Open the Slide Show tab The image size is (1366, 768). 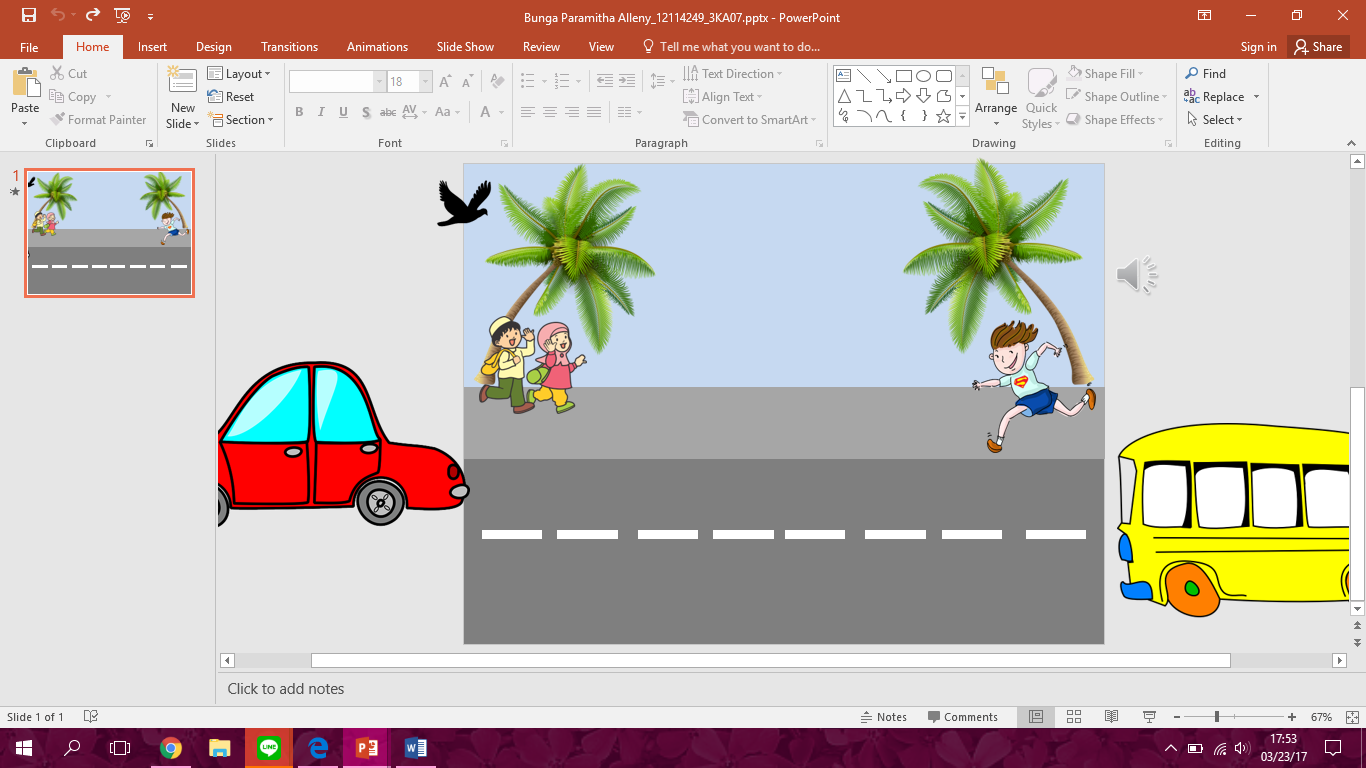(x=465, y=46)
